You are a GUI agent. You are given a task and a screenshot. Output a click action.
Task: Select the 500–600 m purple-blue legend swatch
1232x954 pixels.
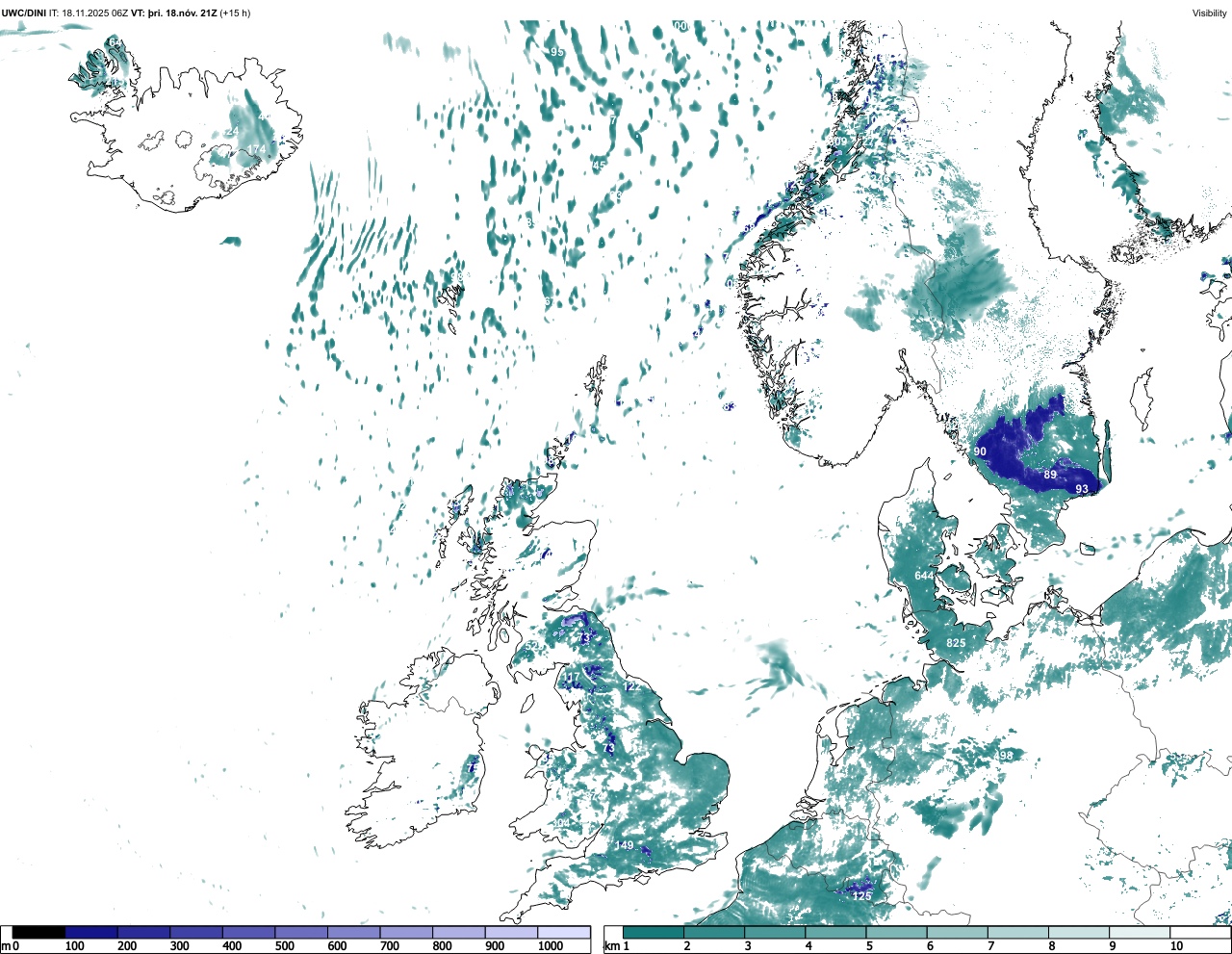301,933
